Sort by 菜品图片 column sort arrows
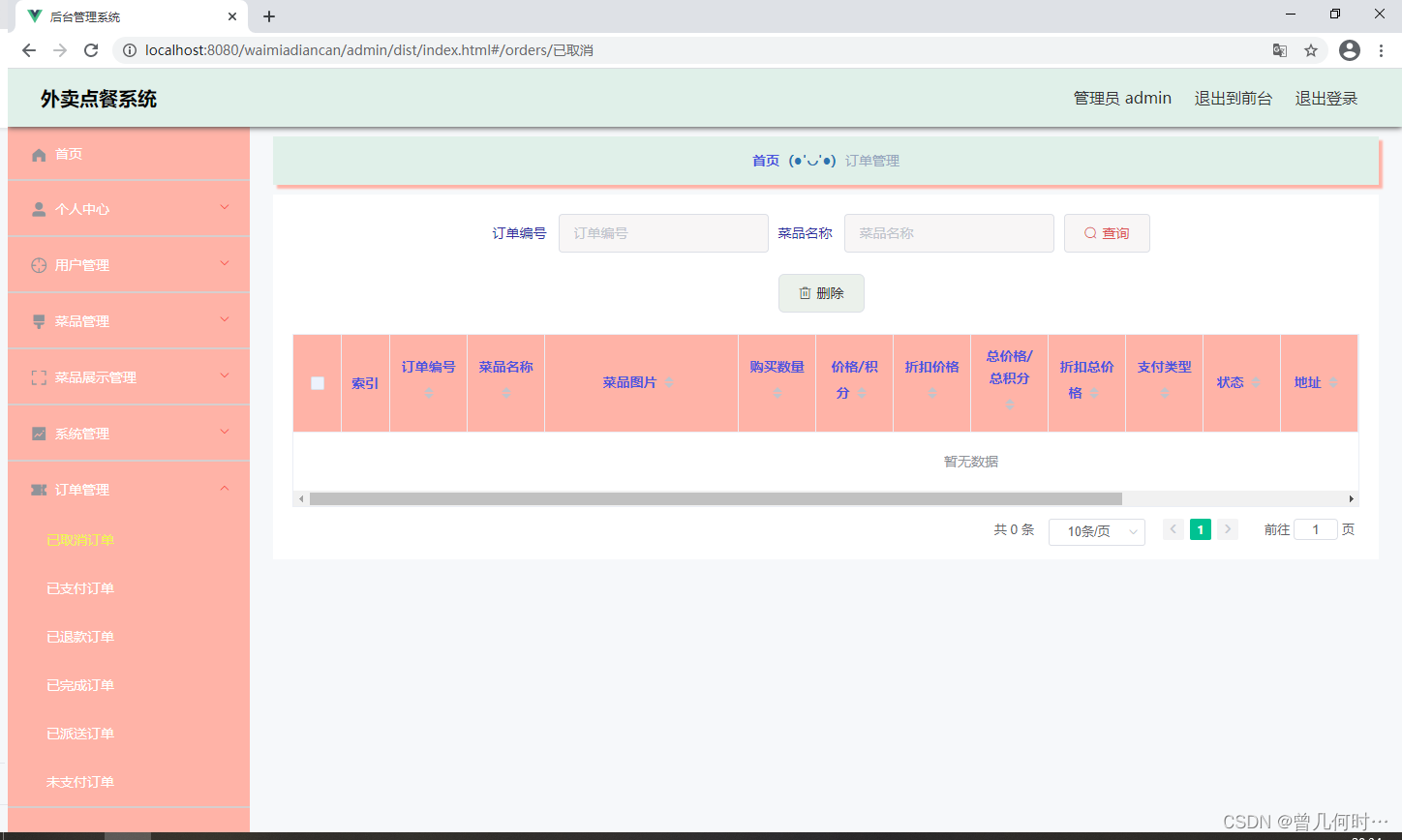Screen dimensions: 1402x840 [x=668, y=382]
